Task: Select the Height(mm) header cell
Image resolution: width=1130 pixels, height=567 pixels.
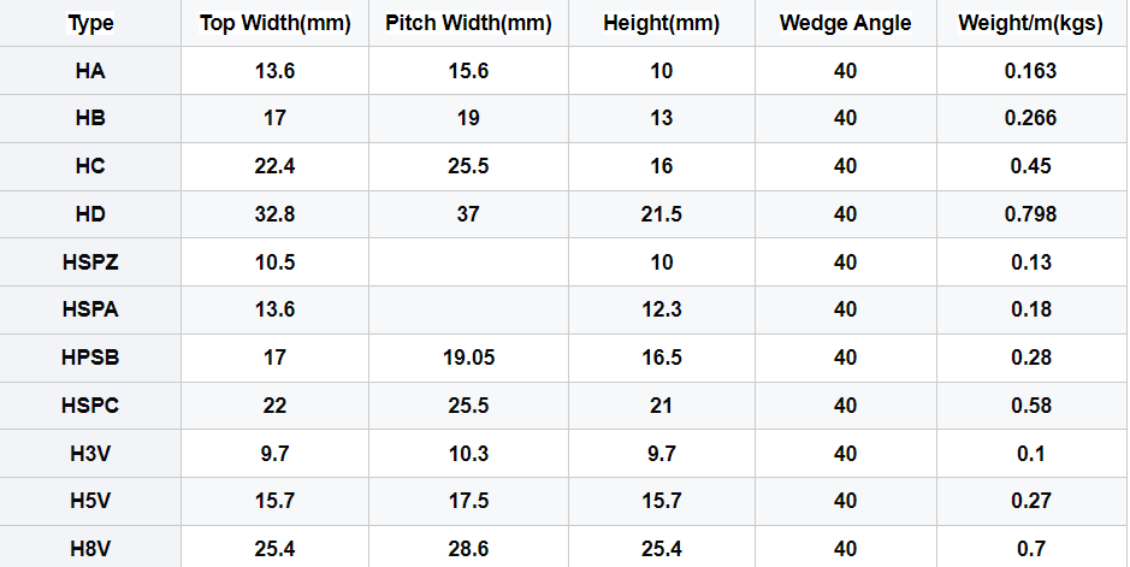Action: point(662,23)
